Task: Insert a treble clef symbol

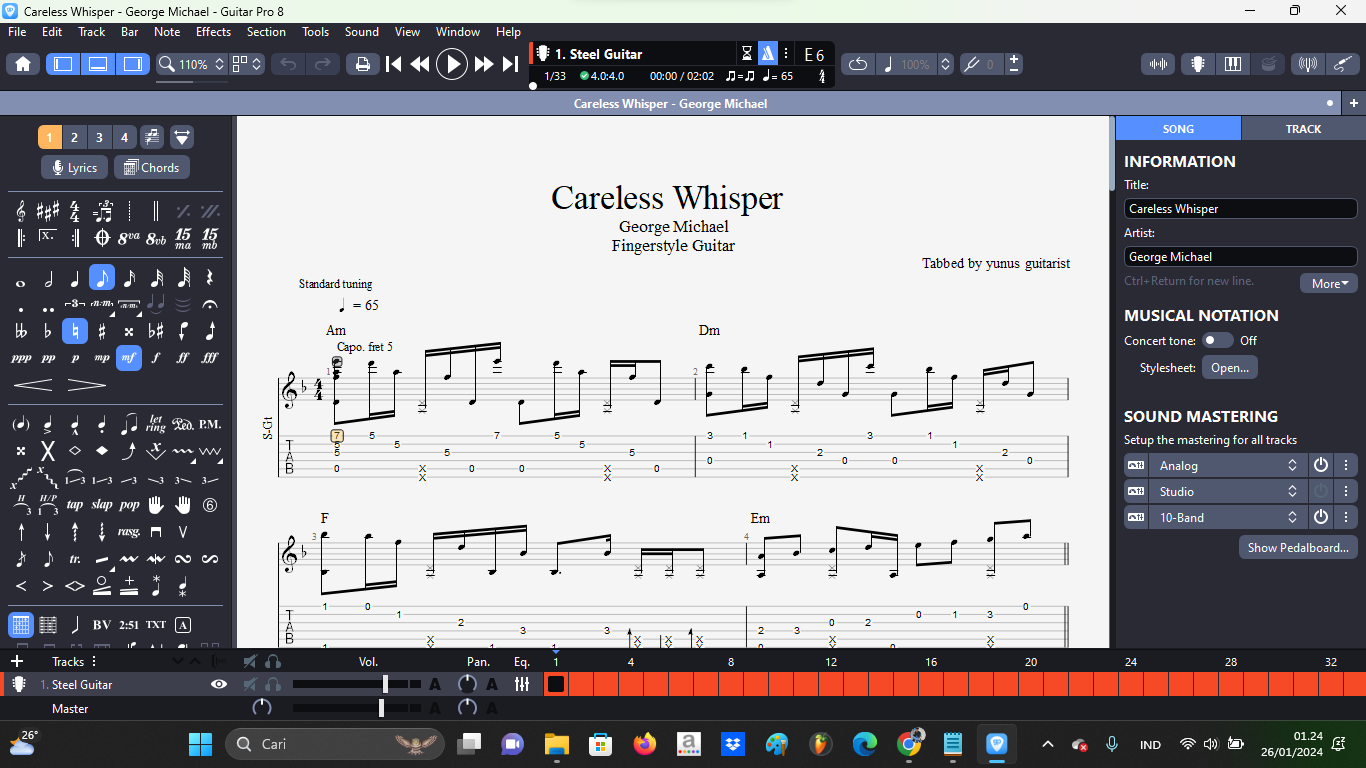Action: tap(21, 211)
